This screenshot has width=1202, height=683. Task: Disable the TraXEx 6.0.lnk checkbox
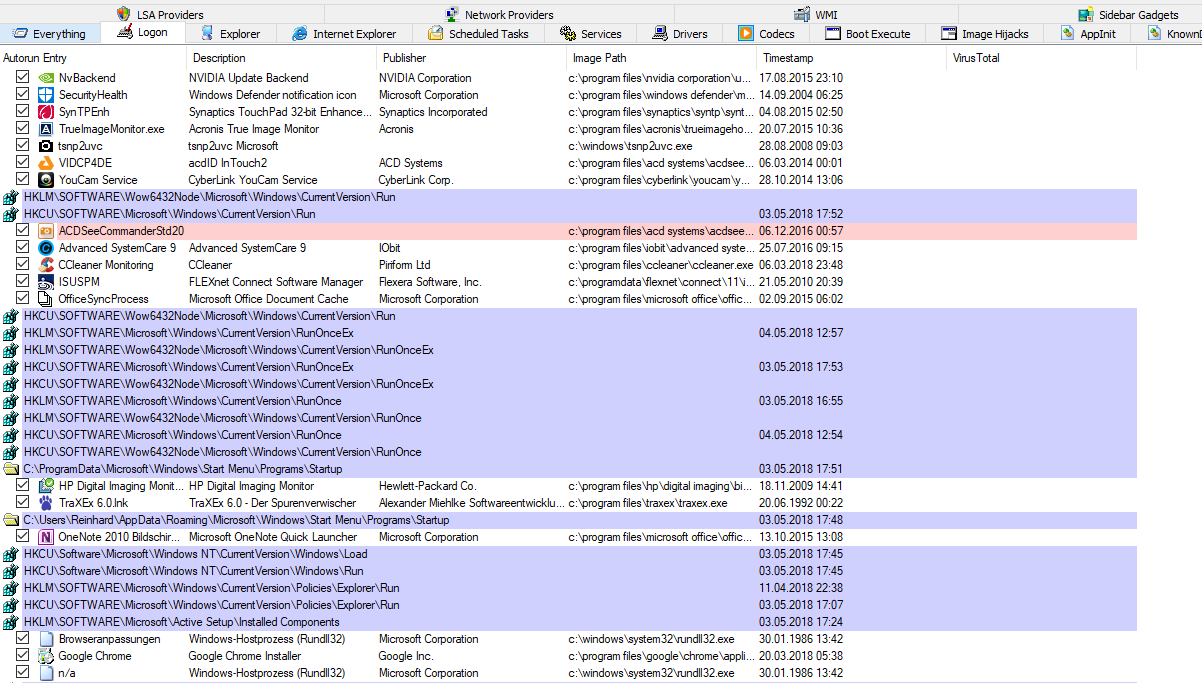coord(23,502)
